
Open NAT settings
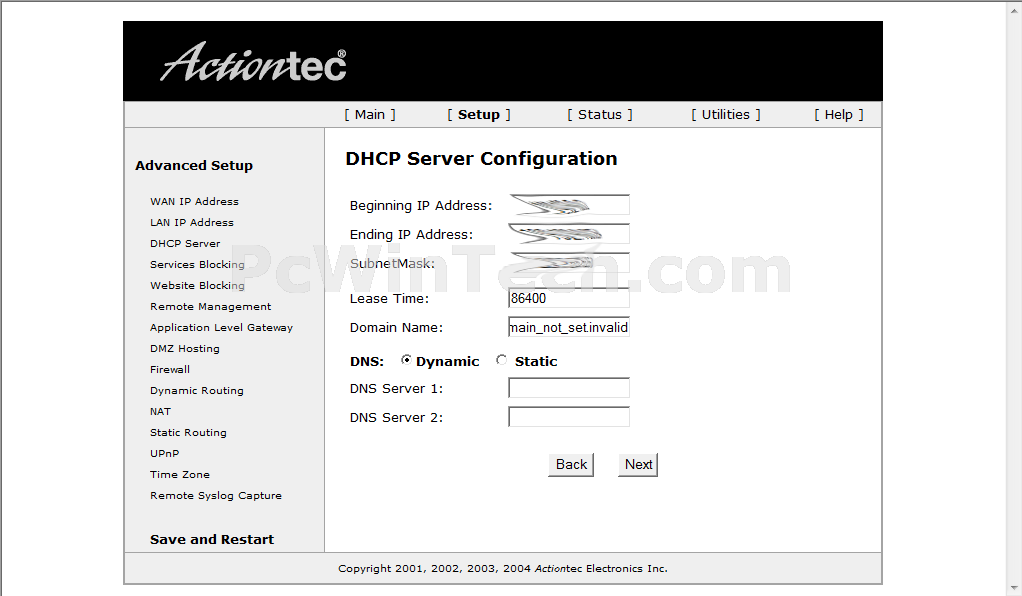click(x=160, y=411)
